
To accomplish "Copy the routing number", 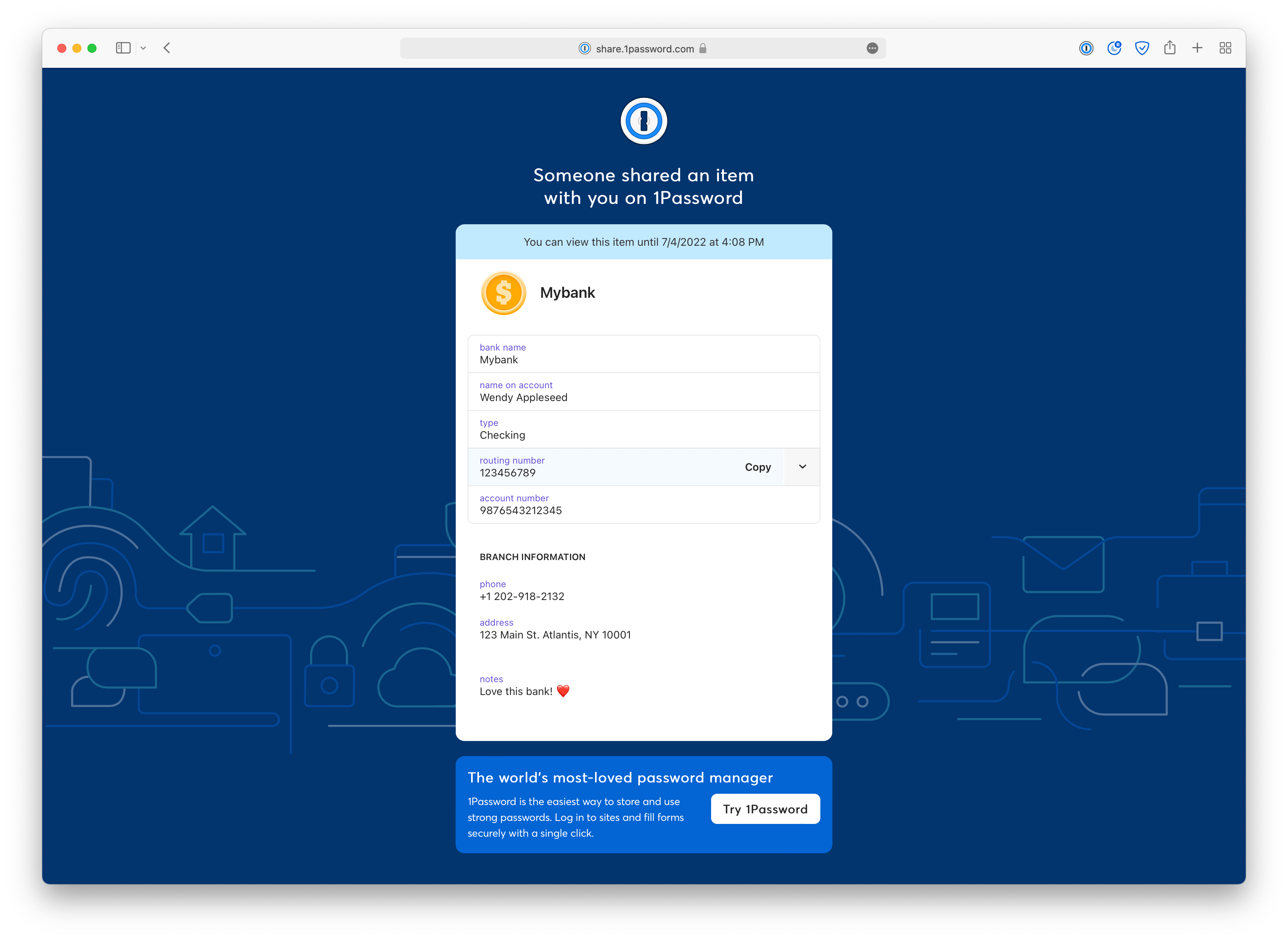I will coord(758,467).
